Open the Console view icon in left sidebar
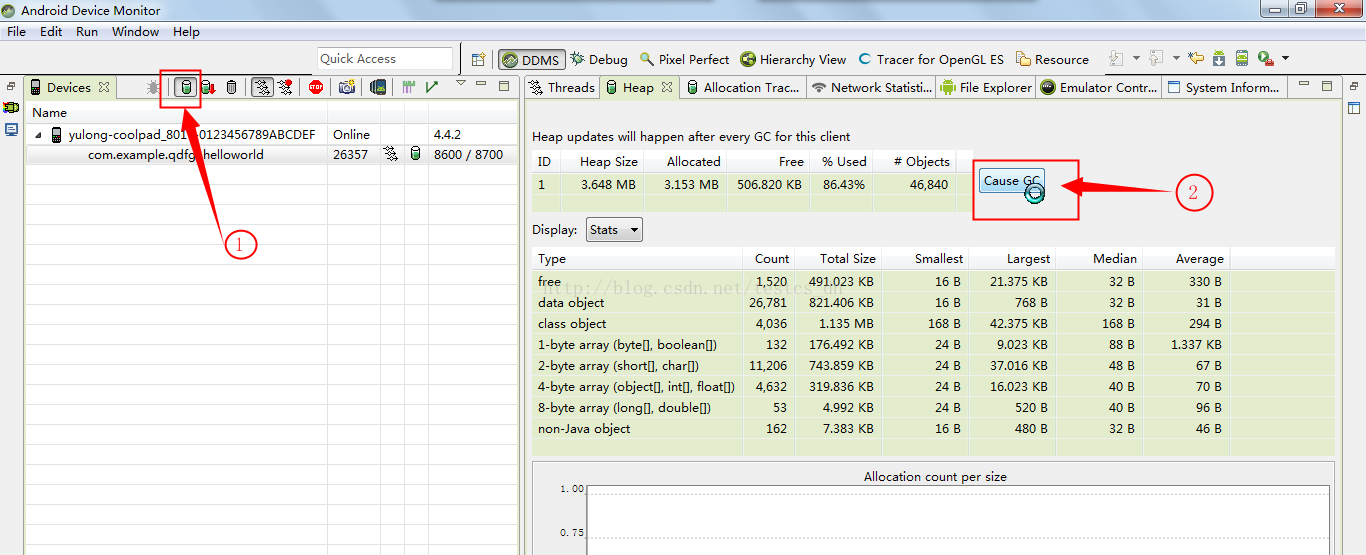 pyautogui.click(x=11, y=129)
